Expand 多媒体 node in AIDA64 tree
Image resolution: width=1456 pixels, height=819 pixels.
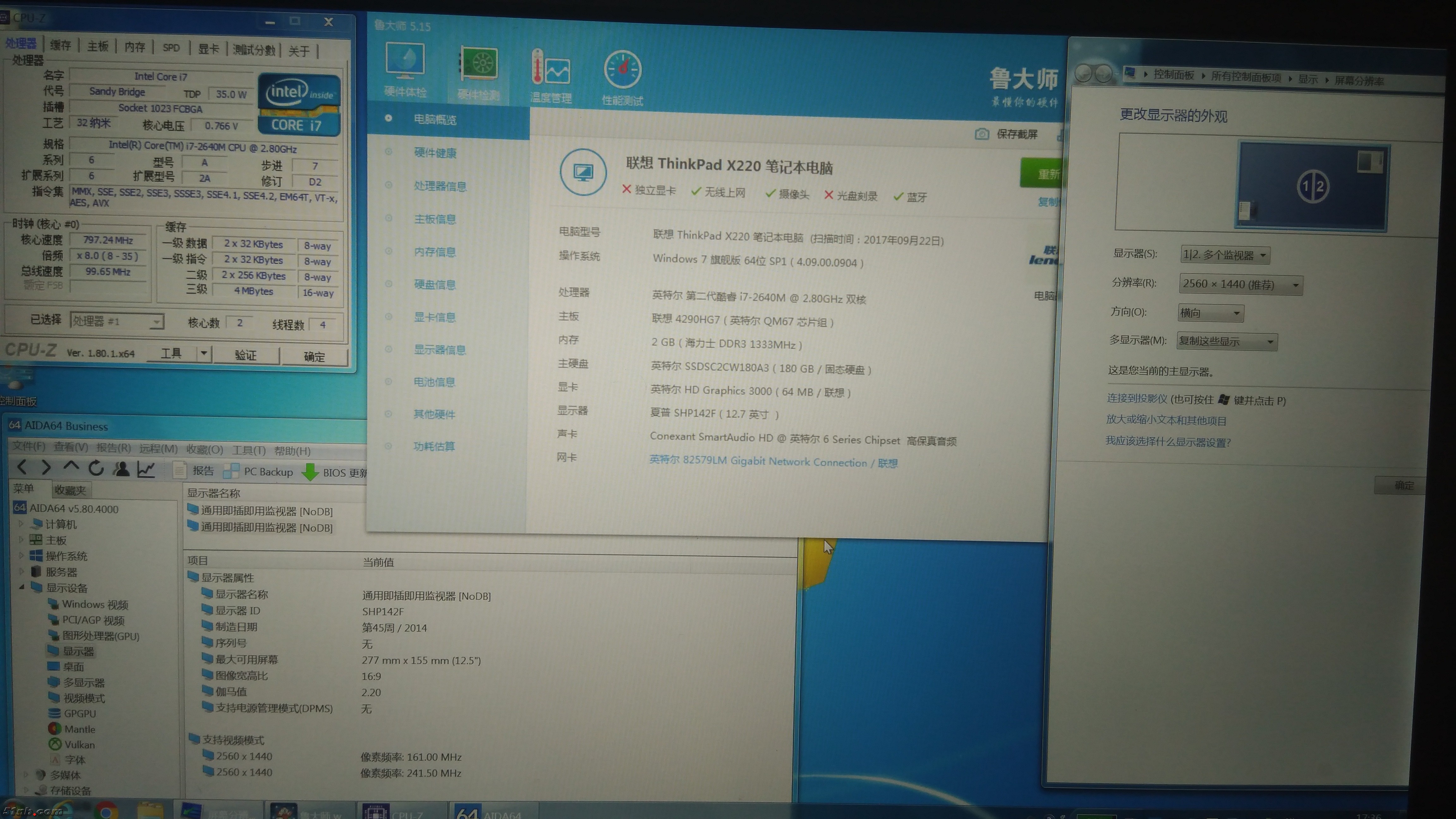tap(25, 775)
